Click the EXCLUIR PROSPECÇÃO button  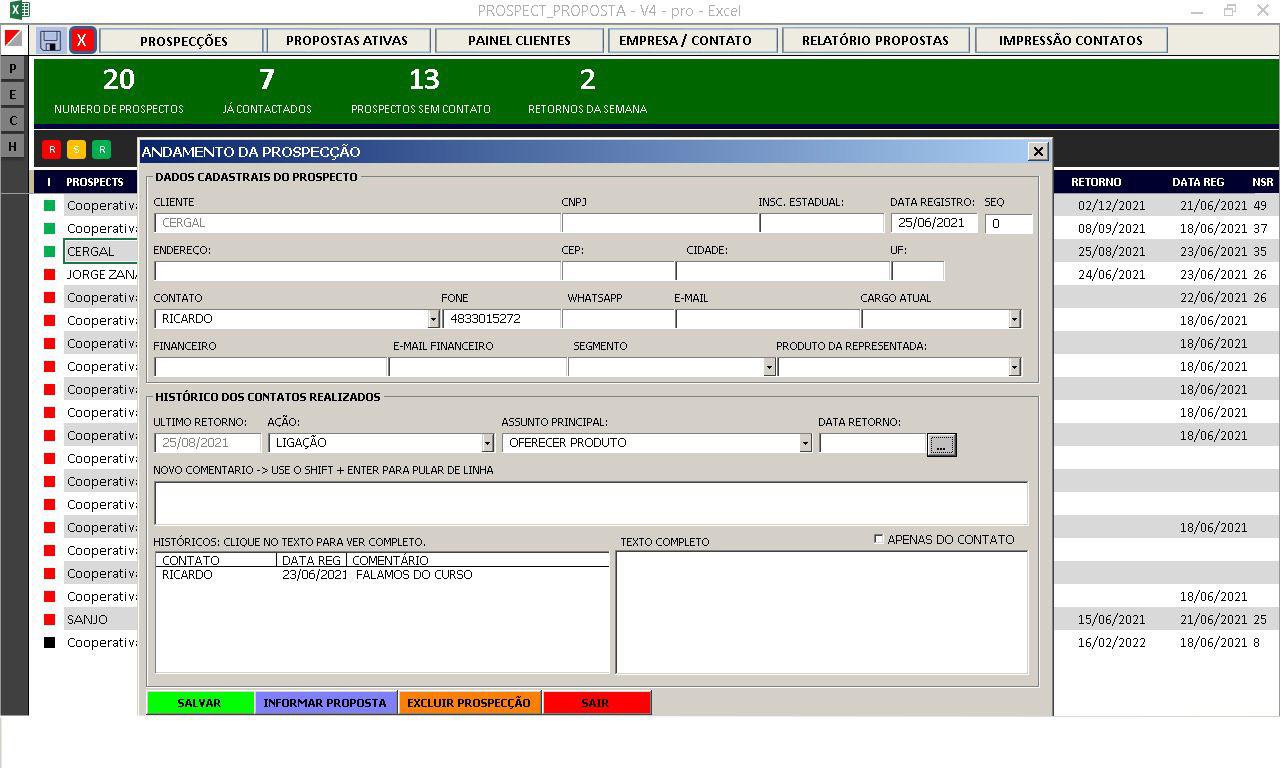click(x=469, y=703)
